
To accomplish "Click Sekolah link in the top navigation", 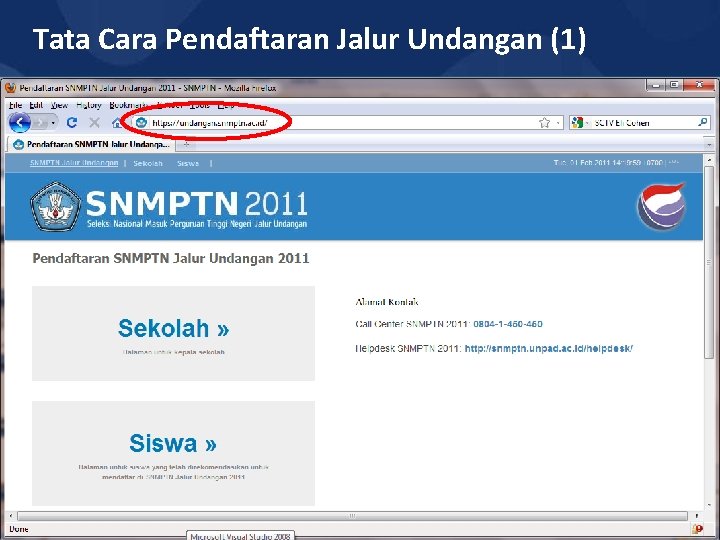I will (148, 163).
